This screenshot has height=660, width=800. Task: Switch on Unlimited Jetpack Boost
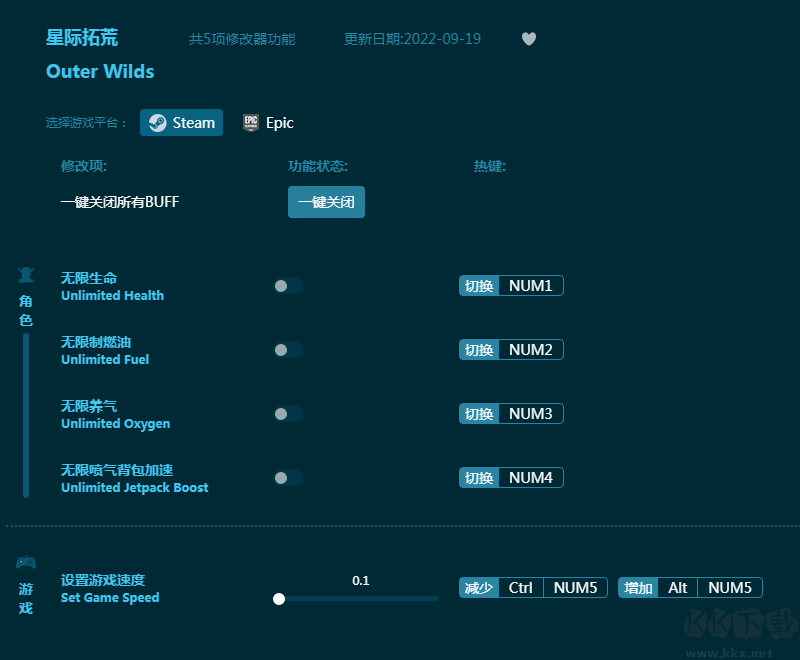pyautogui.click(x=288, y=478)
